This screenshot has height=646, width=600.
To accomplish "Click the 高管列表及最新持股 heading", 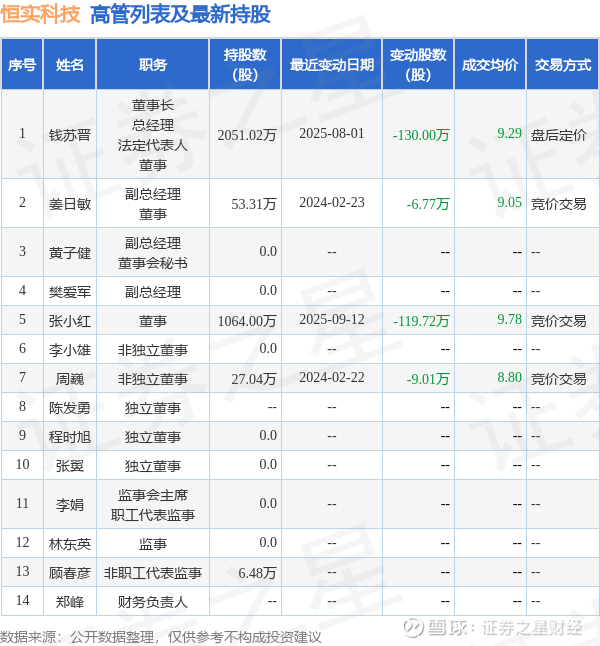I will click(x=180, y=14).
